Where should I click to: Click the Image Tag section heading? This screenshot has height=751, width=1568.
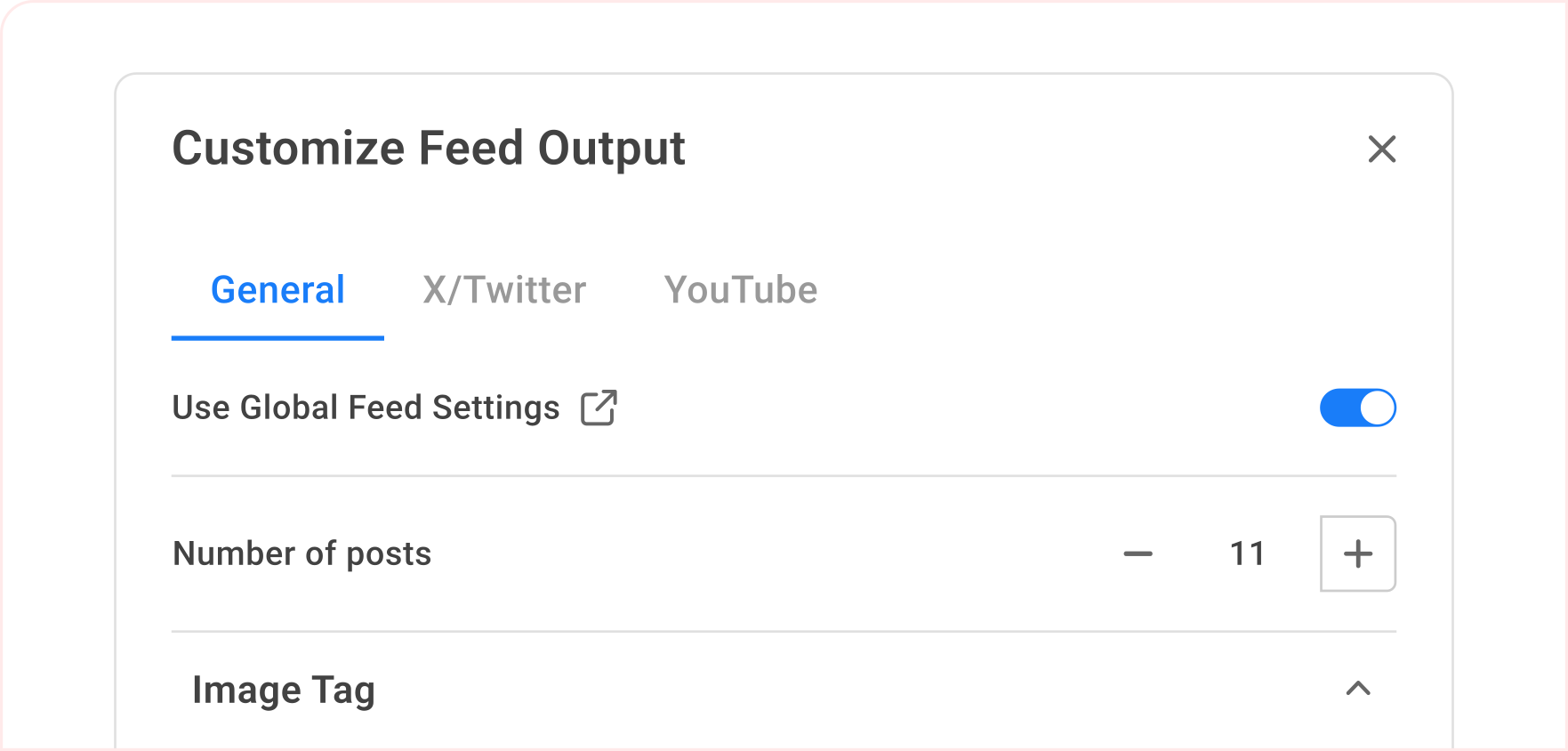click(x=284, y=690)
